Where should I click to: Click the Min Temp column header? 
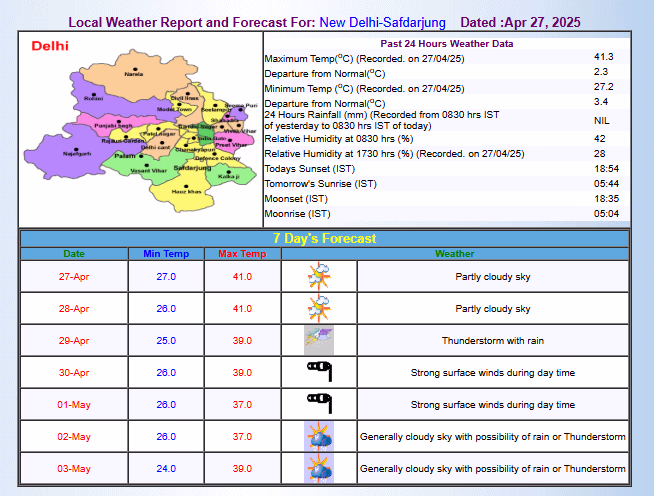tap(166, 254)
